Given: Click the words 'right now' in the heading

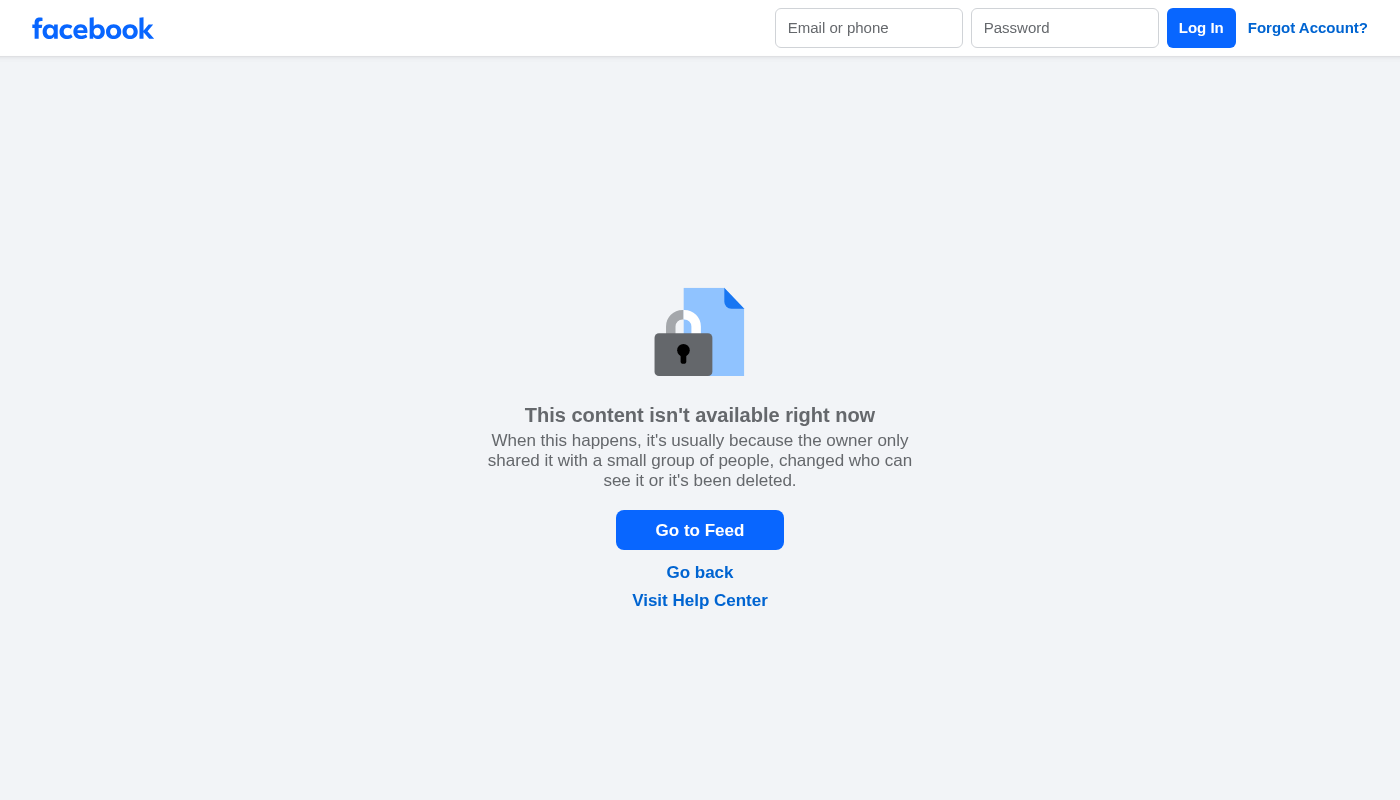Looking at the screenshot, I should coord(830,415).
